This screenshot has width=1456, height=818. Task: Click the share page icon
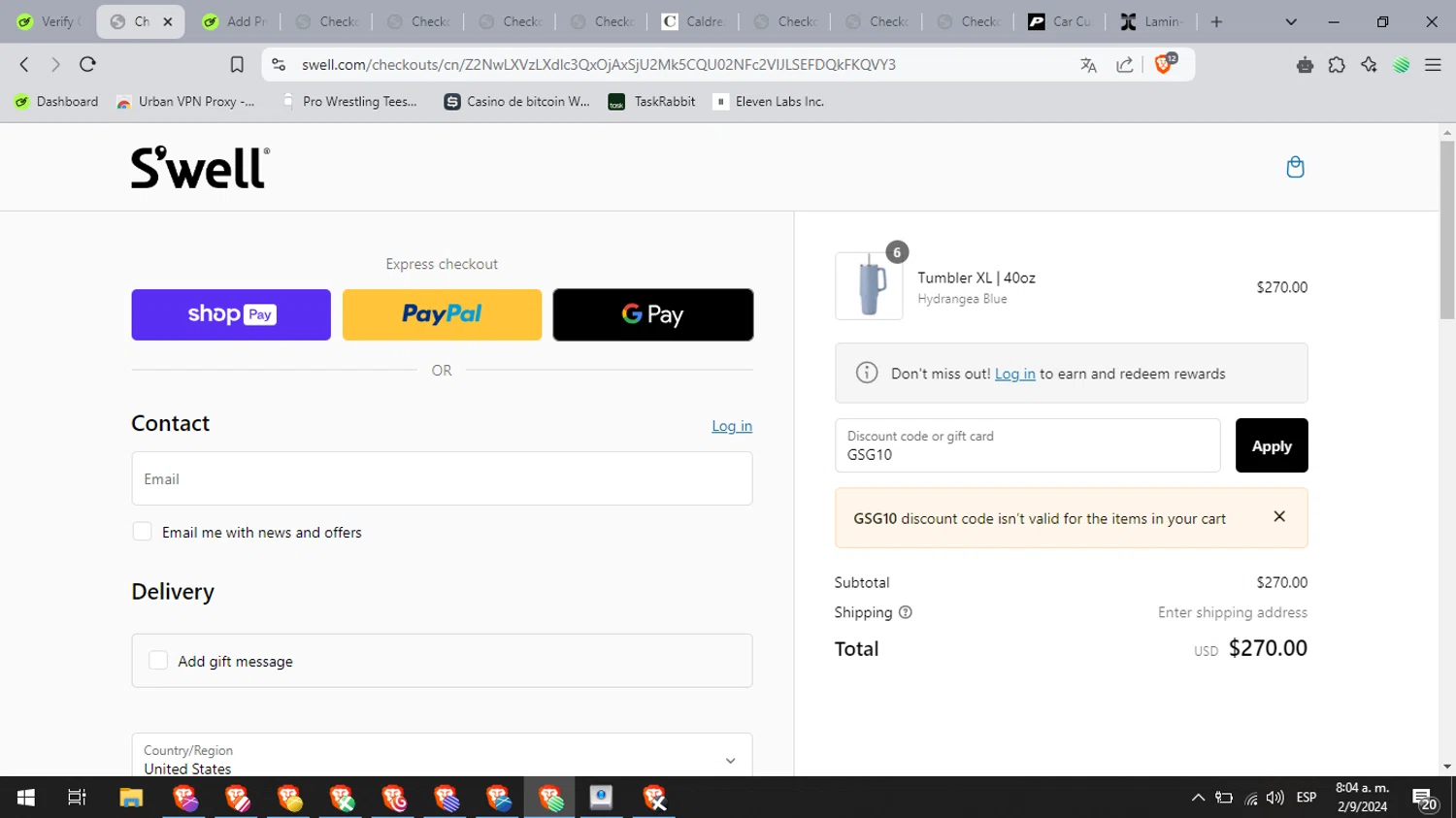pos(1125,65)
